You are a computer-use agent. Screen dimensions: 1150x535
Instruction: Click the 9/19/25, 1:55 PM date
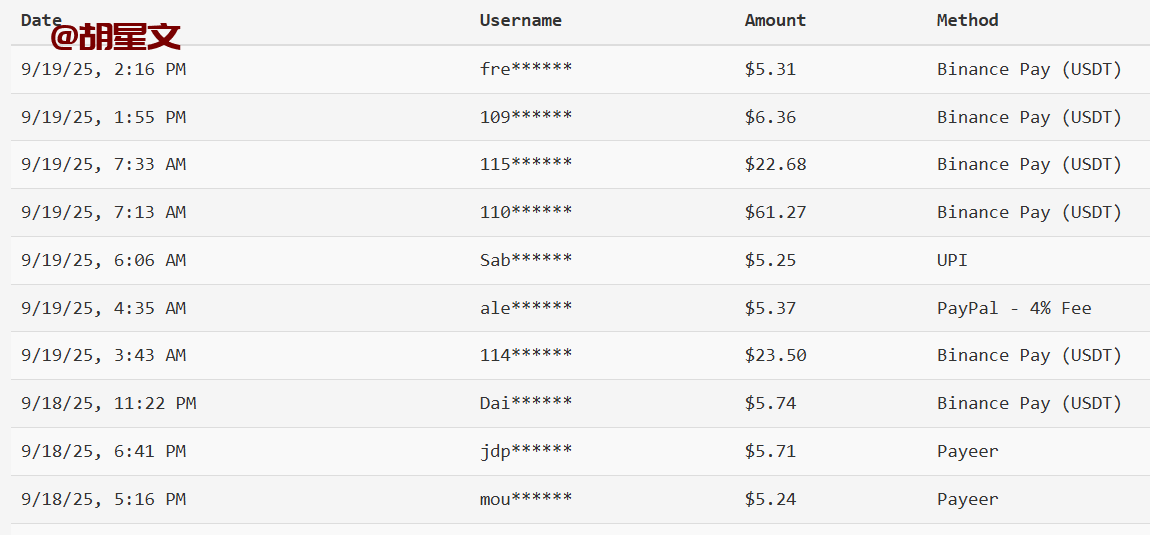point(103,117)
